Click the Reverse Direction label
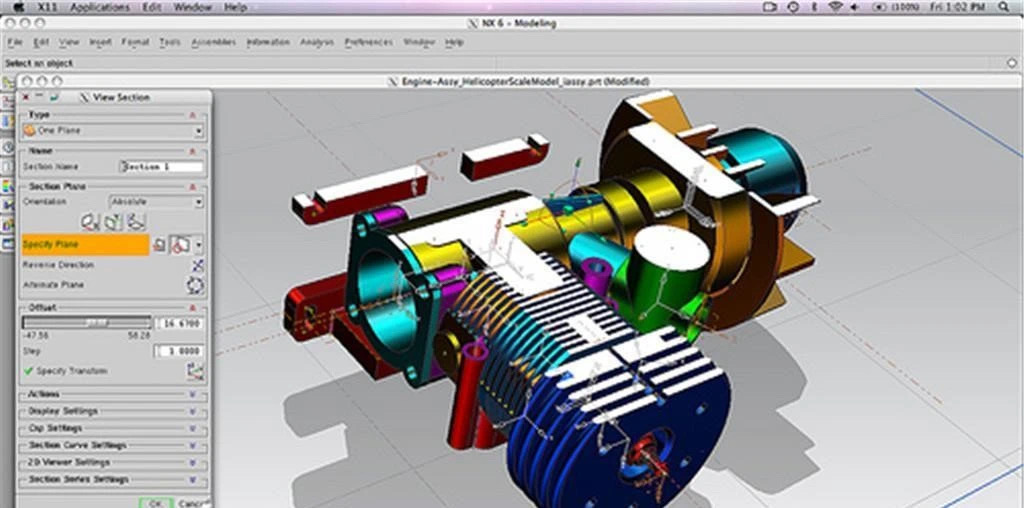Image resolution: width=1024 pixels, height=508 pixels. (59, 265)
